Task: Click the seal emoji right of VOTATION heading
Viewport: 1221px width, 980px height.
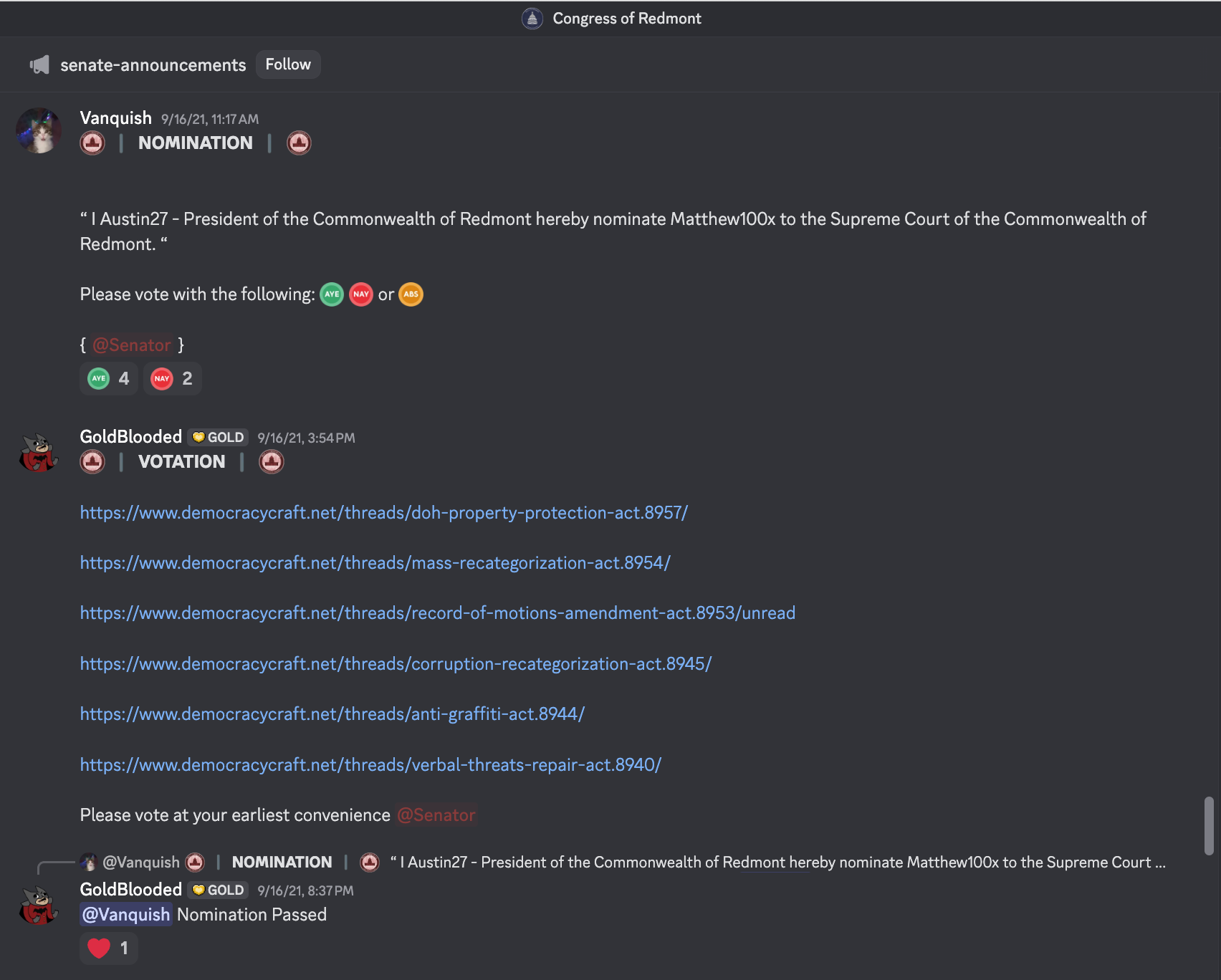Action: [x=272, y=462]
